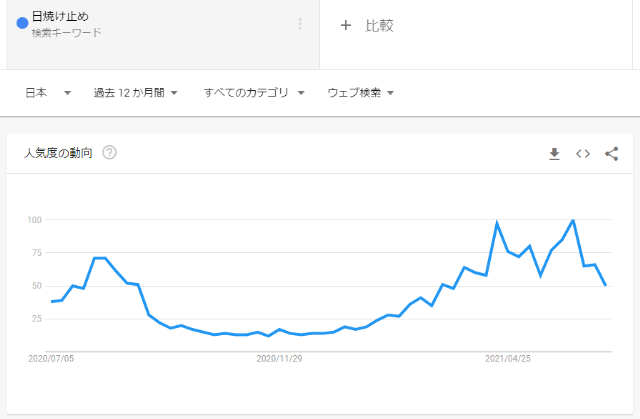Click the 2020/11/29 date axis label
The width and height of the screenshot is (640, 419).
pos(279,357)
